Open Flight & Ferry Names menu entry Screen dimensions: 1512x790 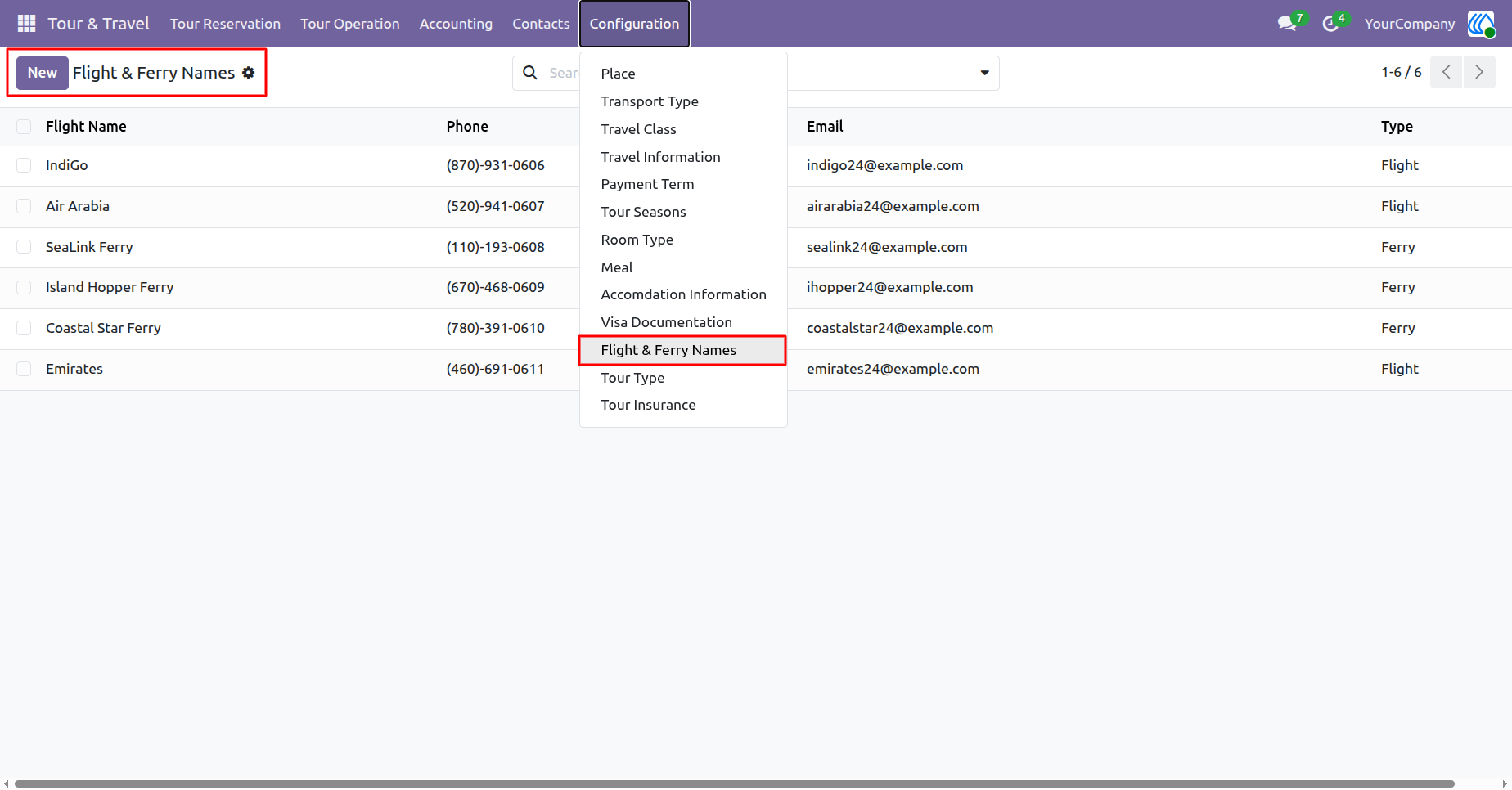[683, 350]
